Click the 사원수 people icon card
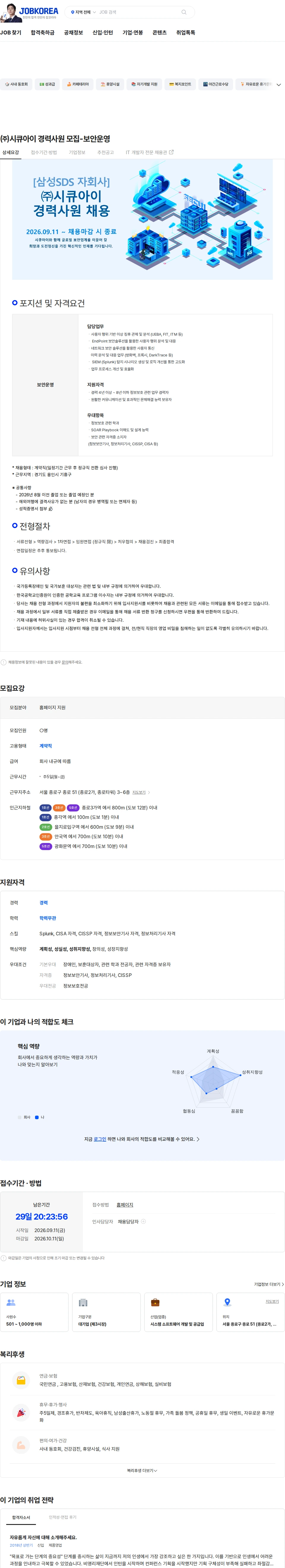The height and width of the screenshot is (1568, 285). (x=35, y=1312)
